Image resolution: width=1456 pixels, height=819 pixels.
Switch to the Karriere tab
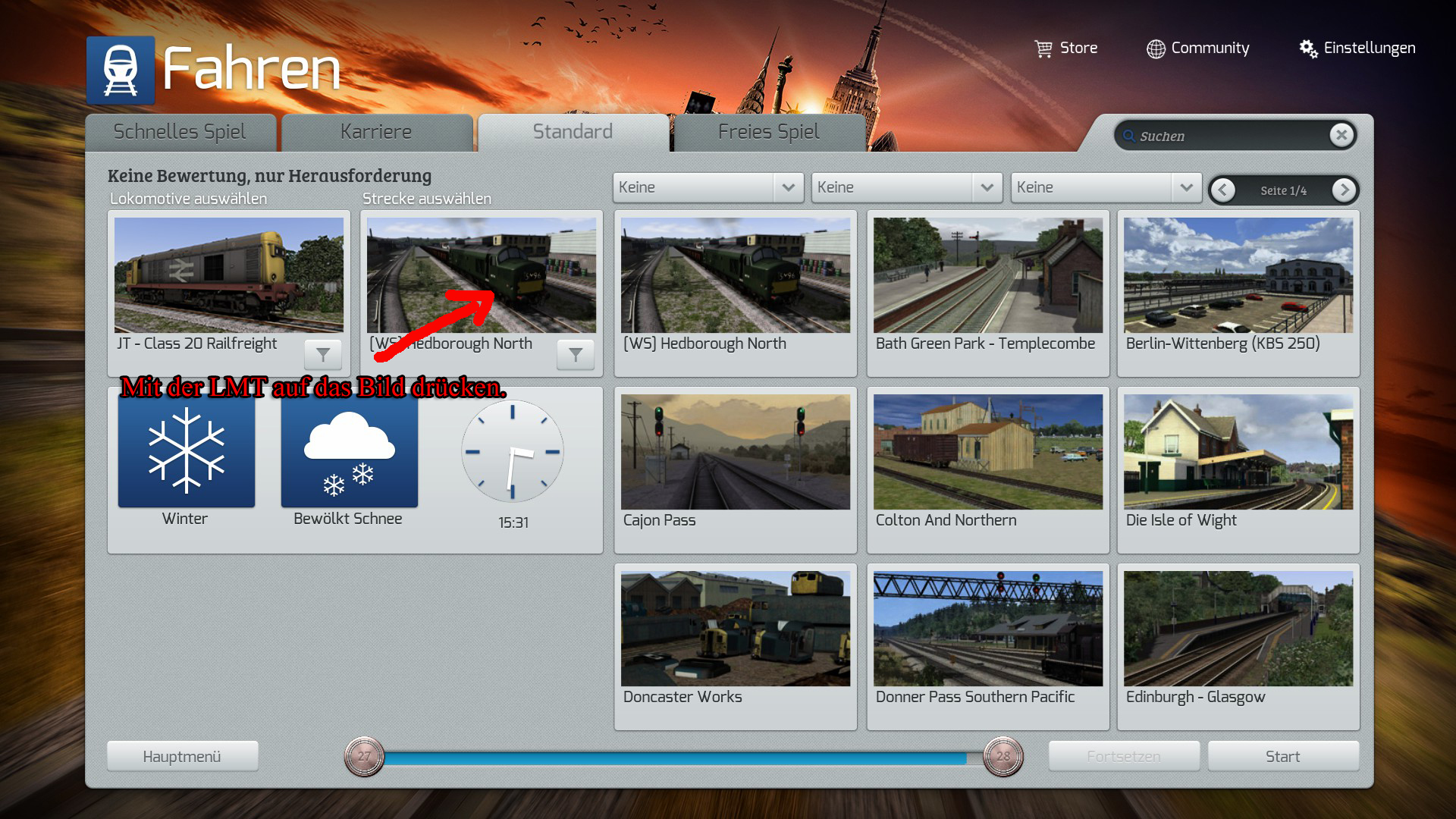(376, 132)
